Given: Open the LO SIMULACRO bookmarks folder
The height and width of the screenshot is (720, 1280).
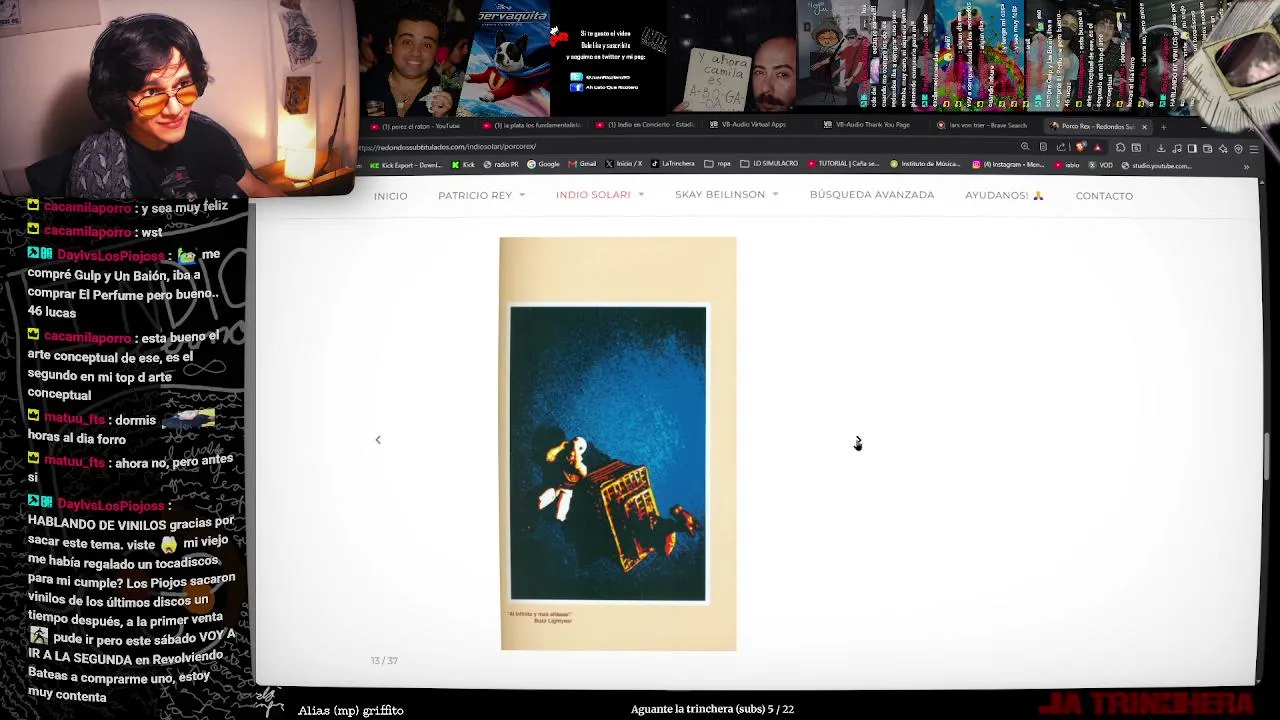Looking at the screenshot, I should (x=769, y=164).
